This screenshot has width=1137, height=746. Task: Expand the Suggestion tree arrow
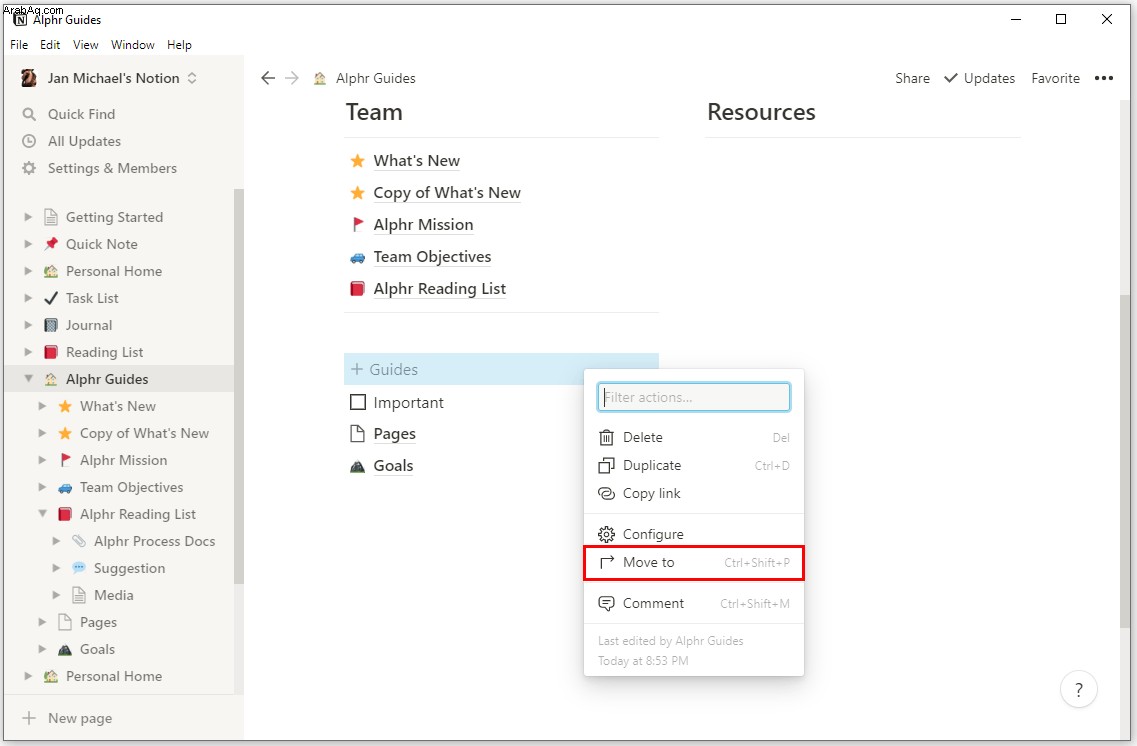coord(56,568)
